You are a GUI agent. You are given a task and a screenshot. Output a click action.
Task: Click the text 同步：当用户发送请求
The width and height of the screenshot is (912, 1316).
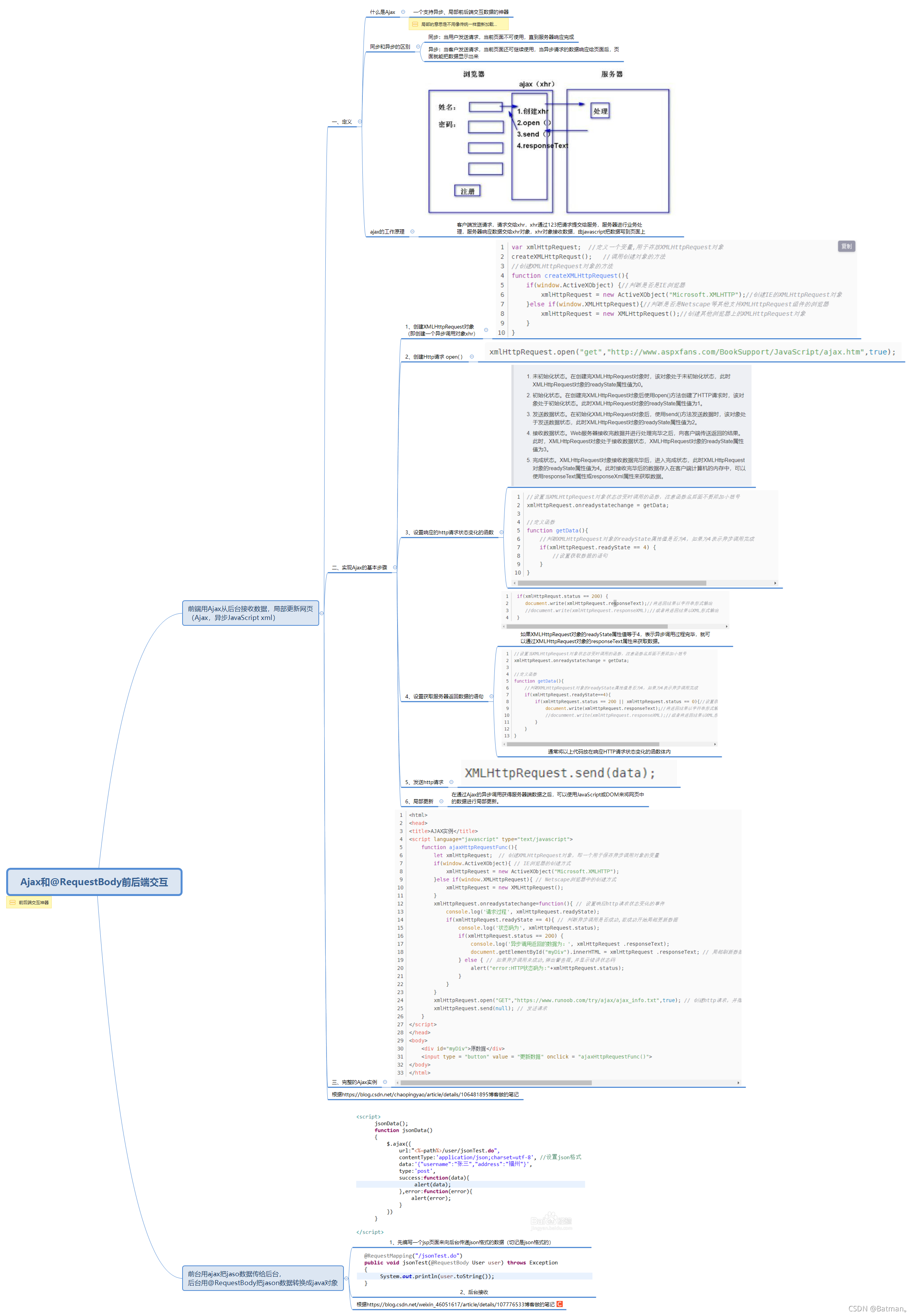501,37
